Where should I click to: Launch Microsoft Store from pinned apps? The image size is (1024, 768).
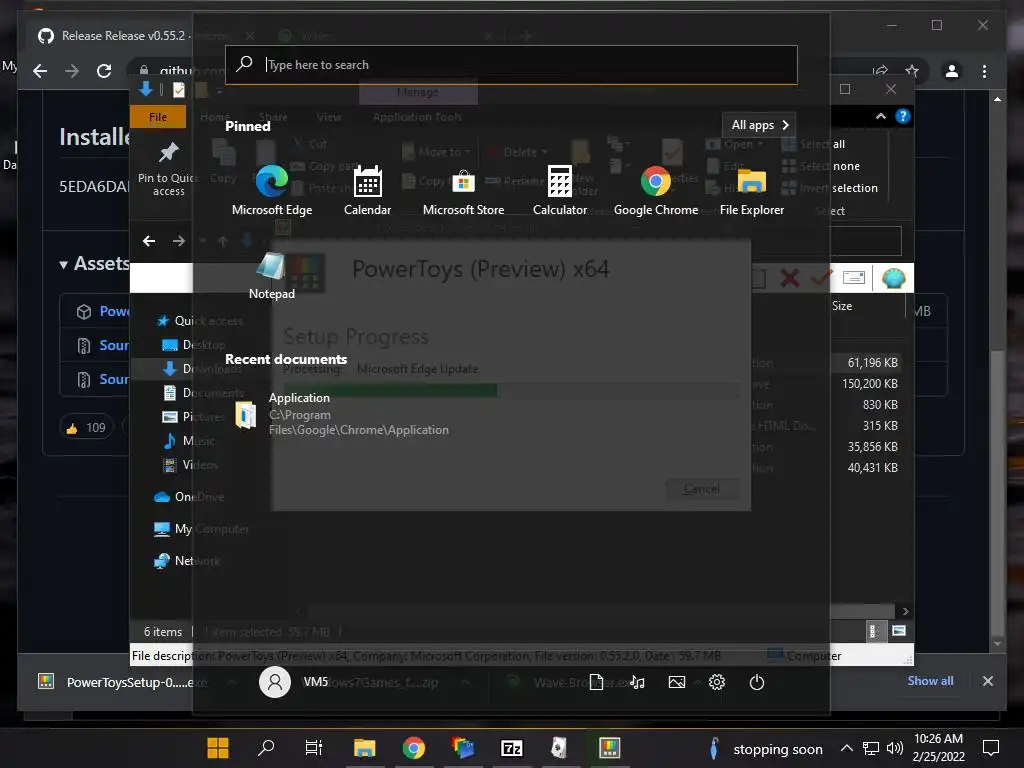[463, 189]
